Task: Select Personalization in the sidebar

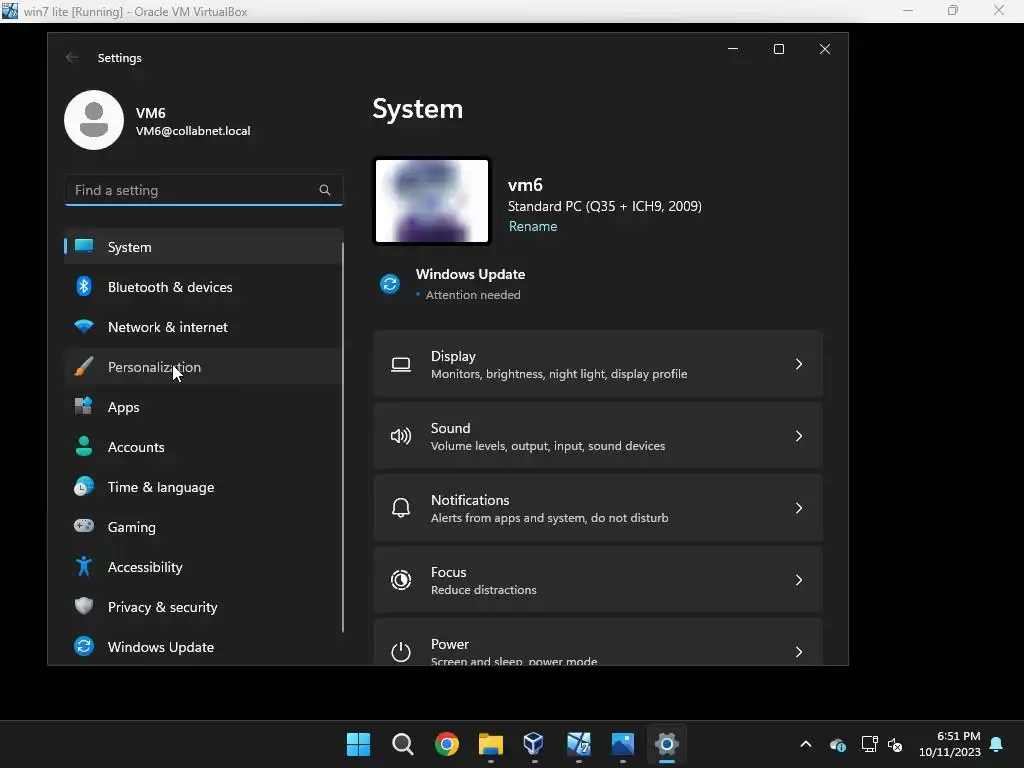Action: pyautogui.click(x=203, y=366)
